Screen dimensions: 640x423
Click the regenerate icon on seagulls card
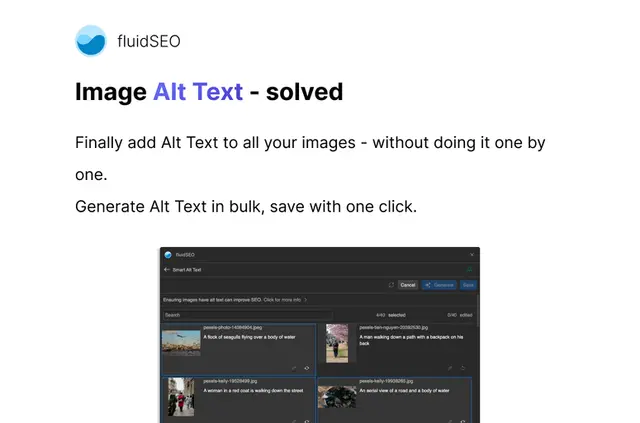pos(307,368)
